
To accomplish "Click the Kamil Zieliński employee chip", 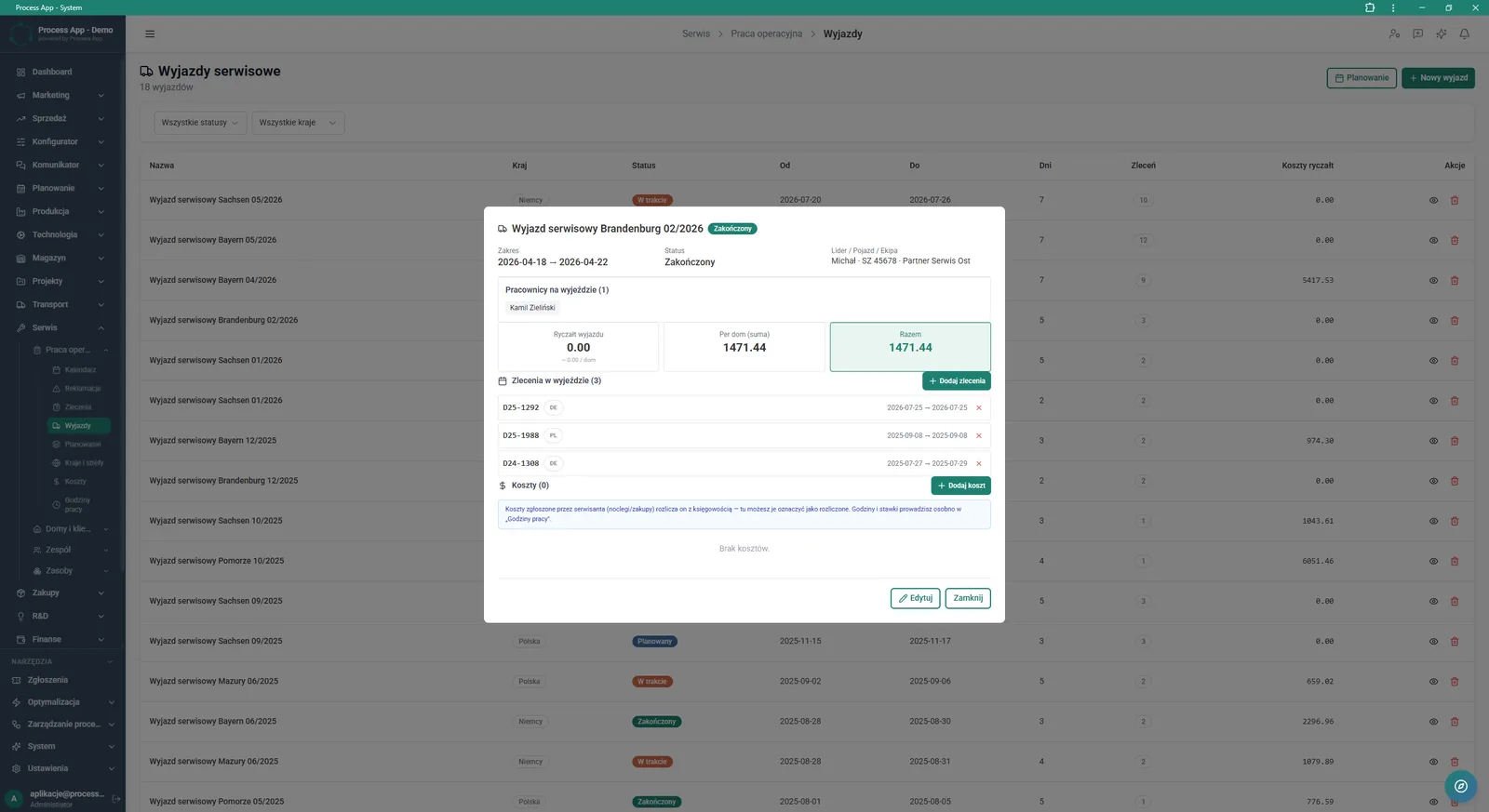I will click(532, 308).
